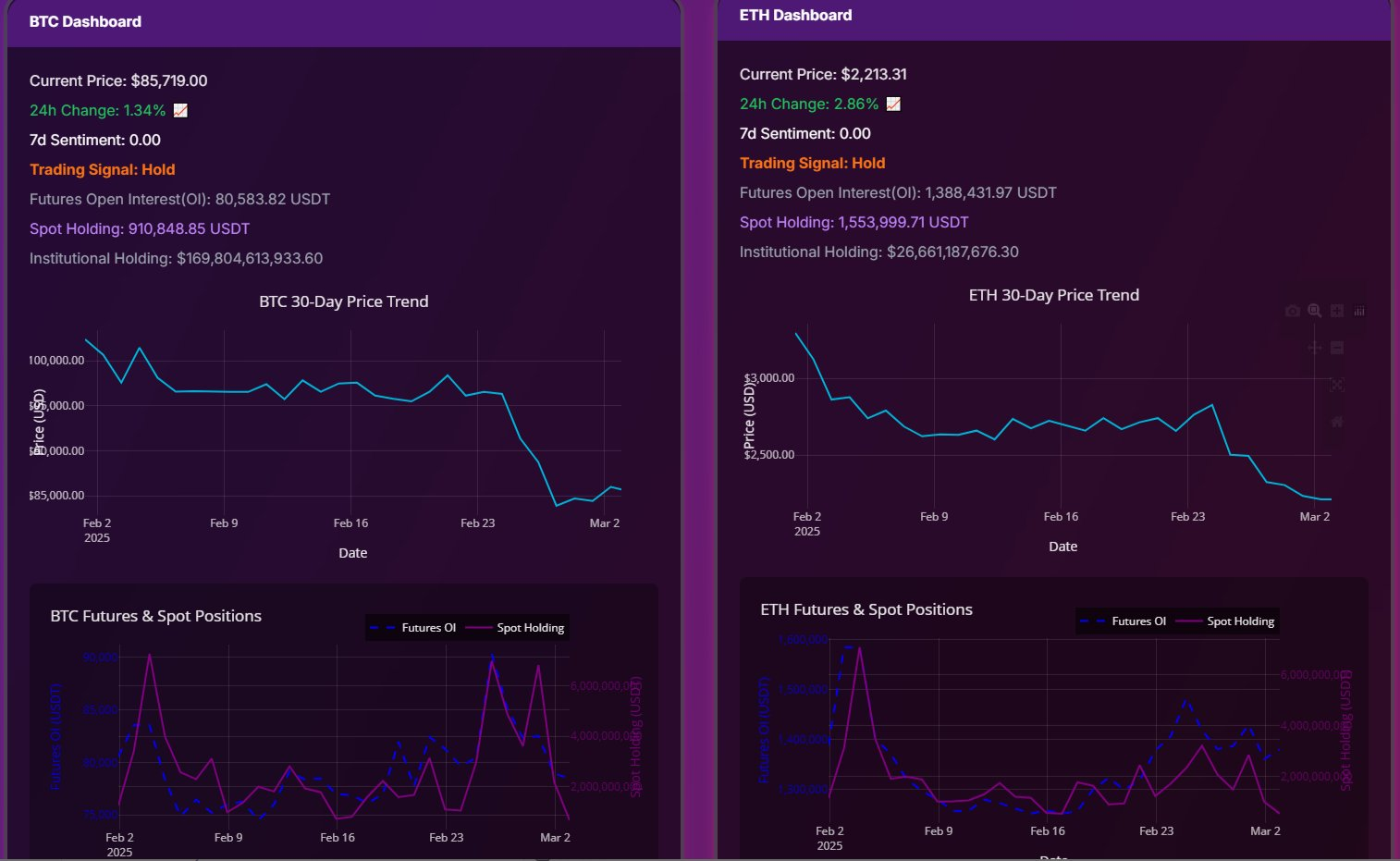The image size is (1400, 861).
Task: Click Zoom out (minus) on ETH price chart
Action: (1337, 348)
